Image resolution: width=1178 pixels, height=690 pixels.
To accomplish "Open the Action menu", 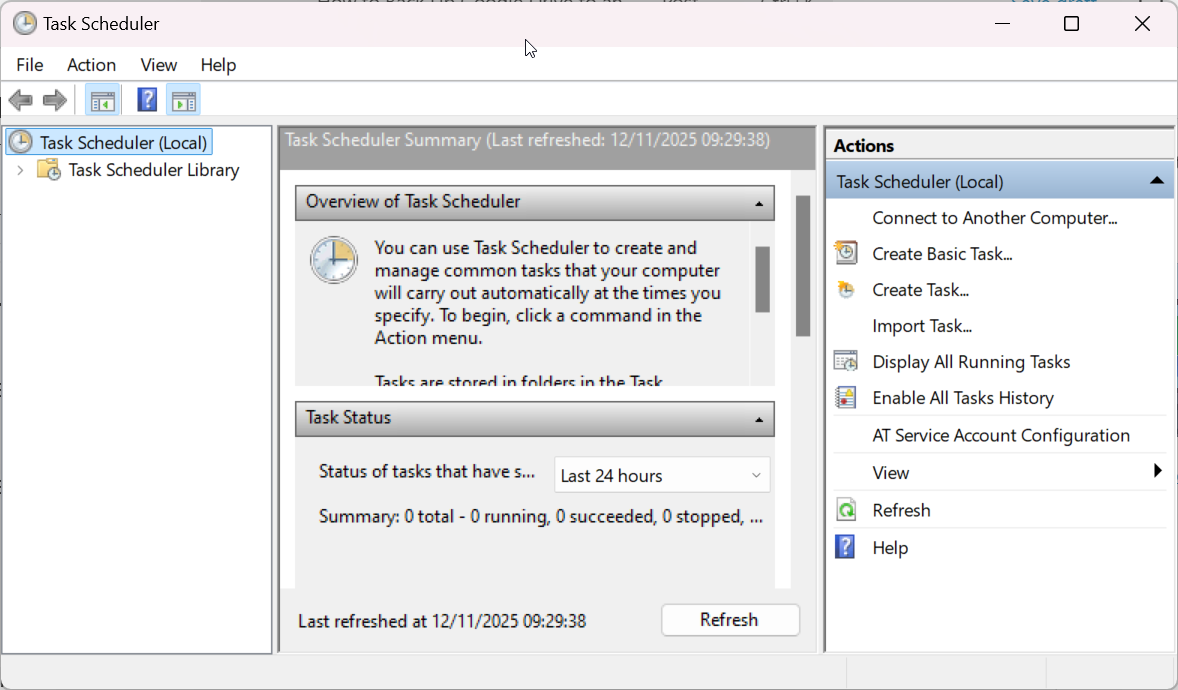I will [92, 65].
